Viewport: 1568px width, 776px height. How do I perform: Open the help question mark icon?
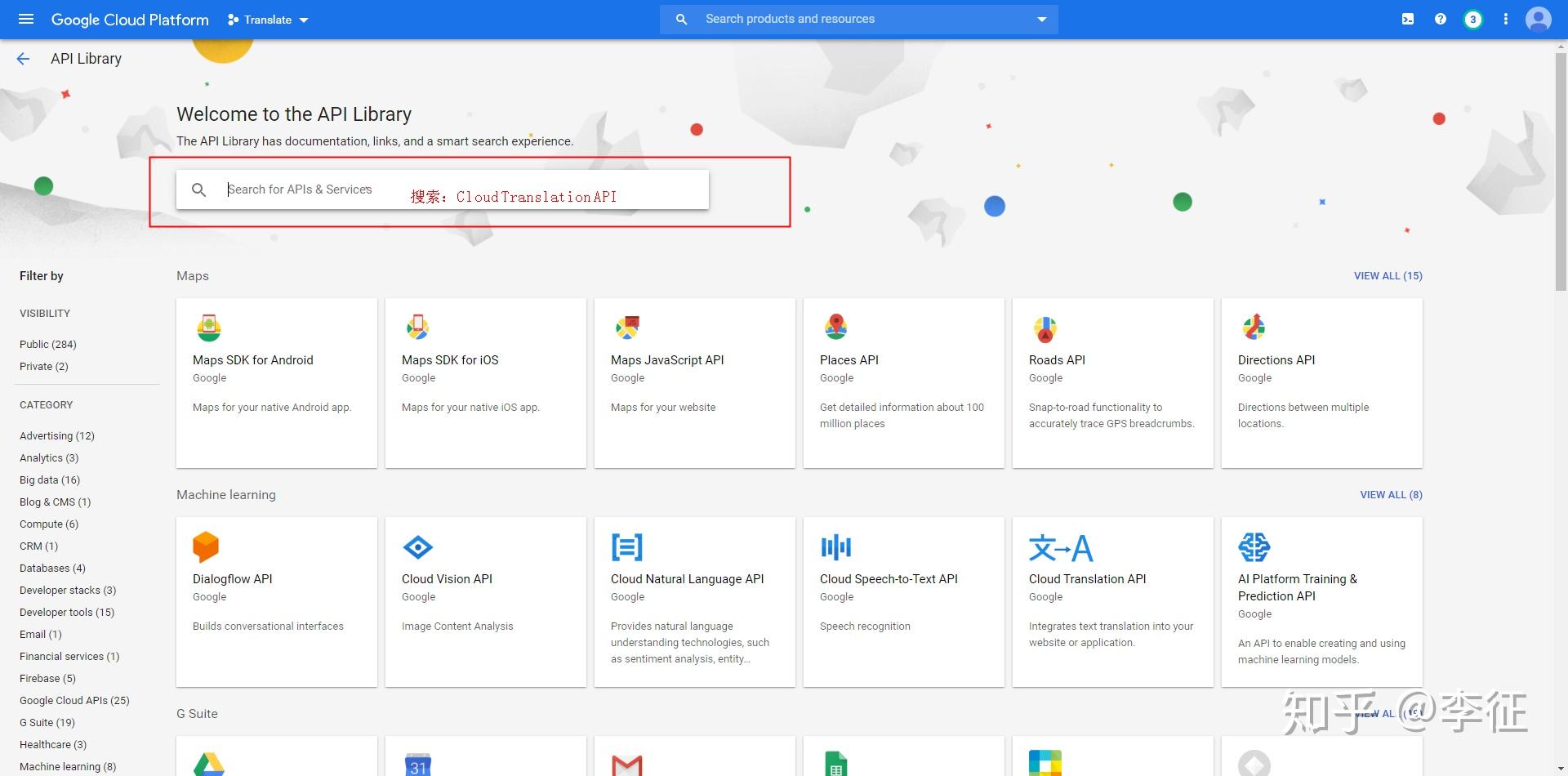(1441, 20)
